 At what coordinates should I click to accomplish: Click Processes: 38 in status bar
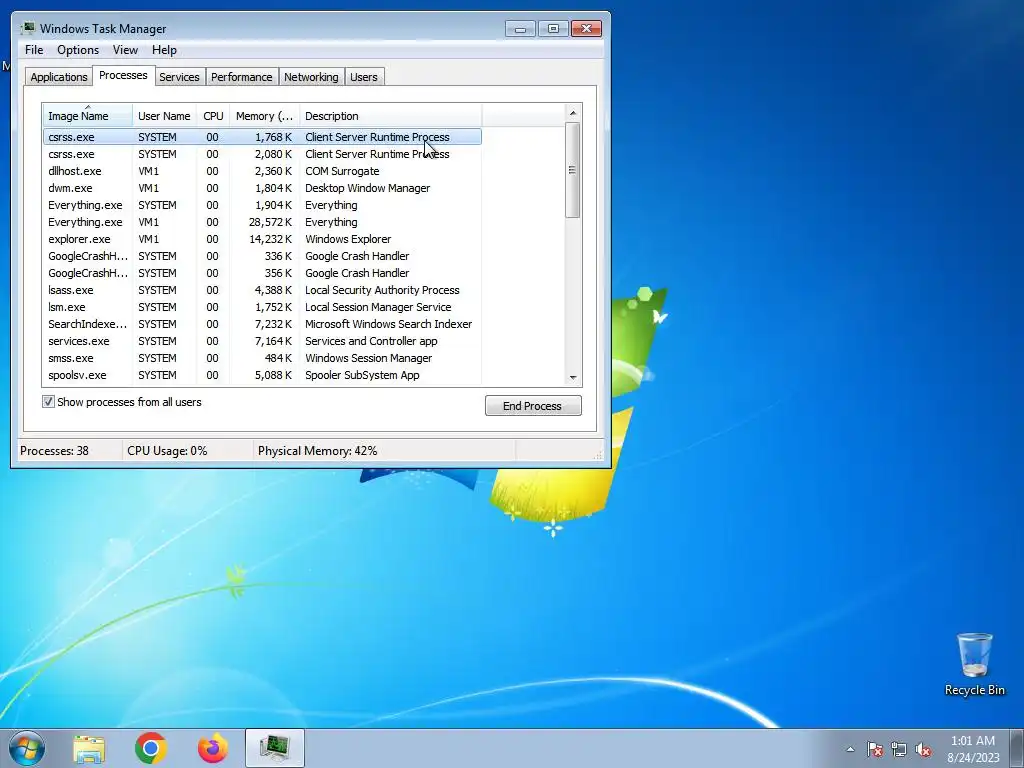(x=54, y=451)
